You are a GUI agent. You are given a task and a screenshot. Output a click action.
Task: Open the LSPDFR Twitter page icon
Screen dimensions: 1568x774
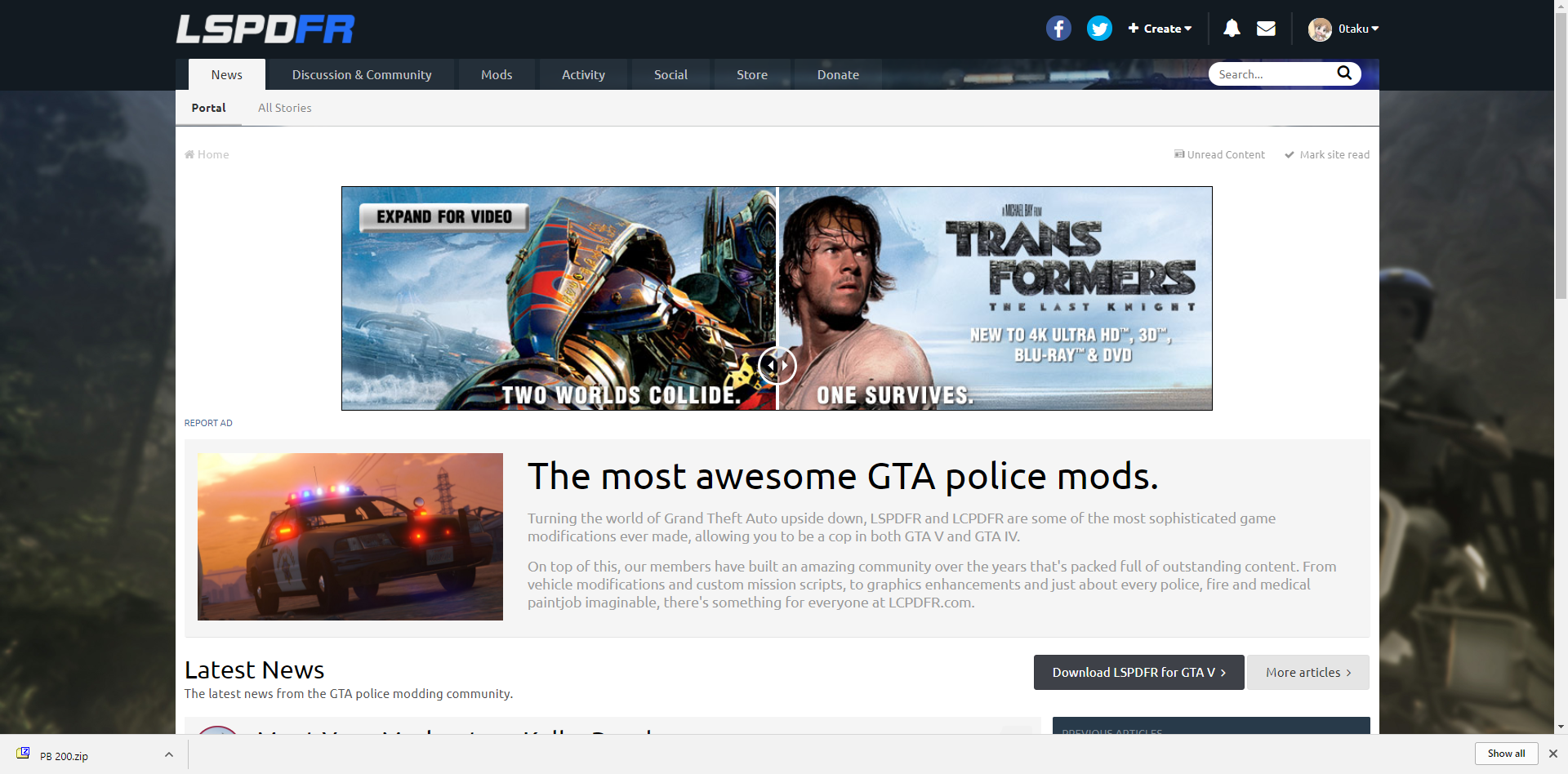point(1099,29)
